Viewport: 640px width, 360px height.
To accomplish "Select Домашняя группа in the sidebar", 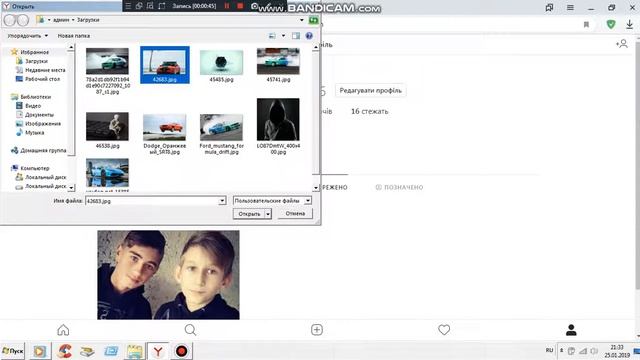I will tap(43, 151).
